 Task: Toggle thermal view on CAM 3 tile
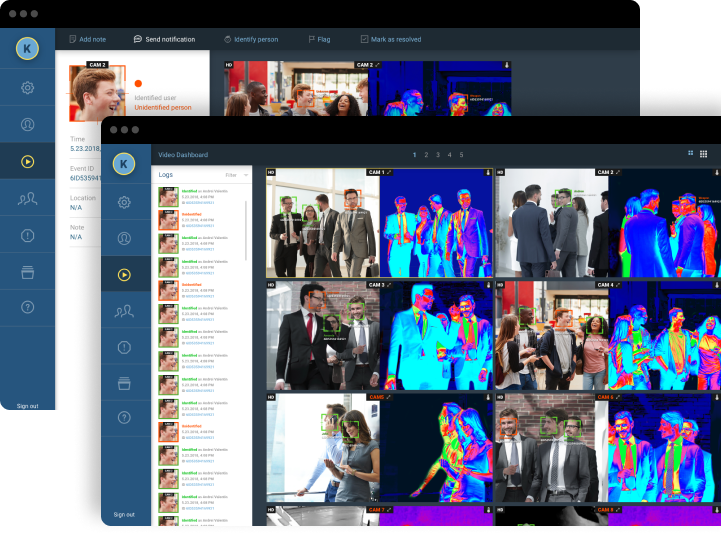488,285
